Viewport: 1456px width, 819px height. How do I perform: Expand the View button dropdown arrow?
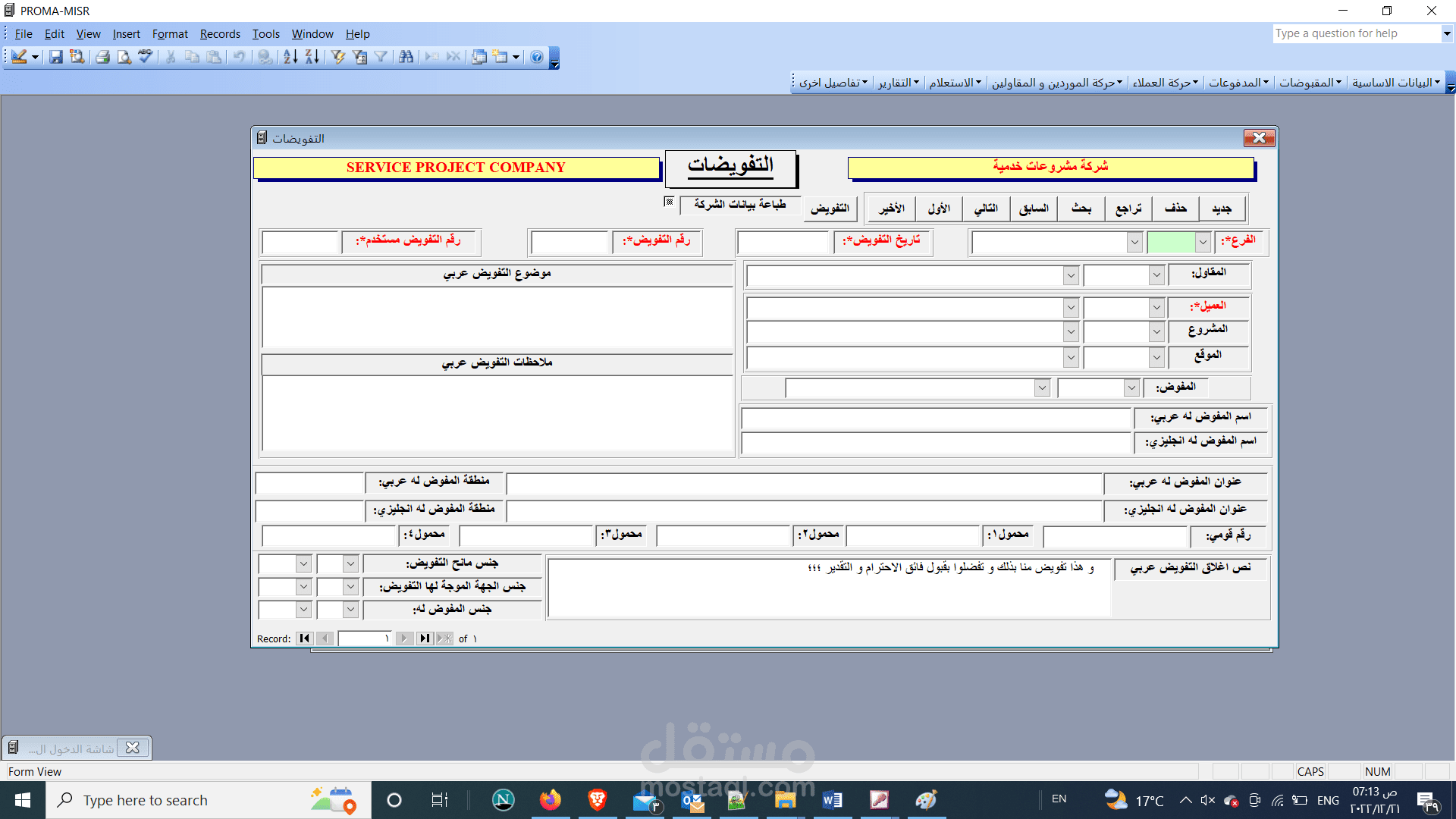tap(35, 57)
